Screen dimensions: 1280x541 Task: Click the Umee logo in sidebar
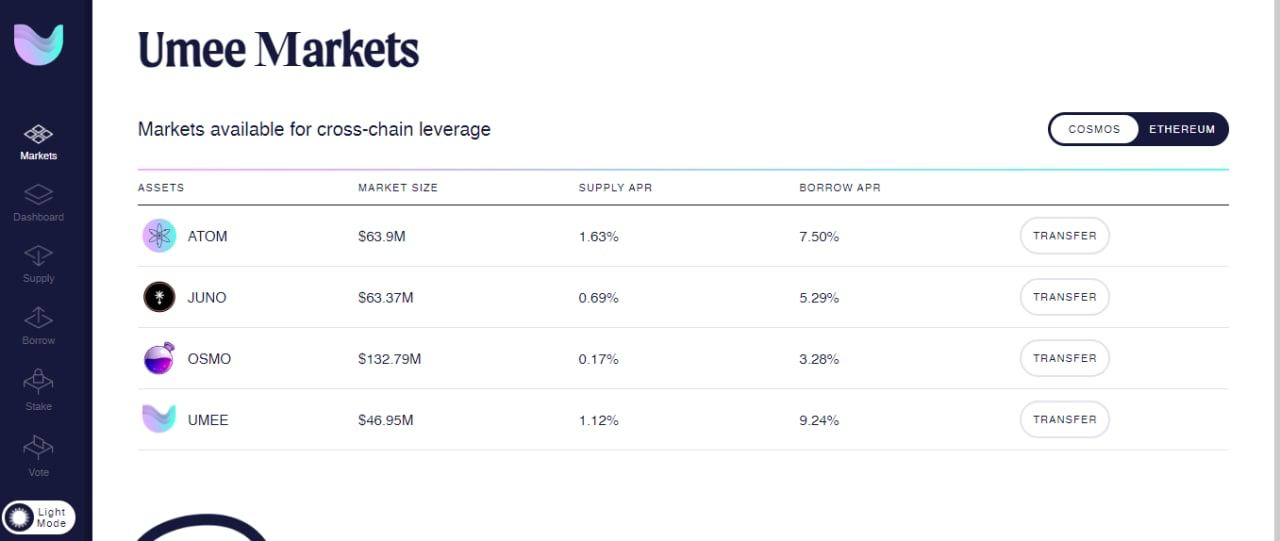coord(39,45)
